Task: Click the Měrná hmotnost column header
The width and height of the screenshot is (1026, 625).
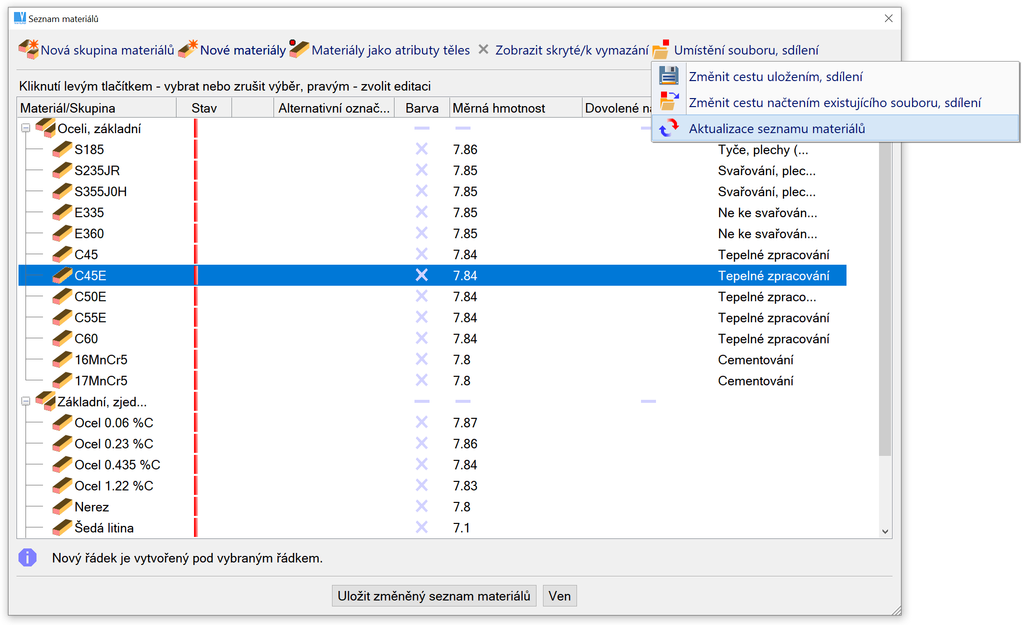Action: [498, 108]
